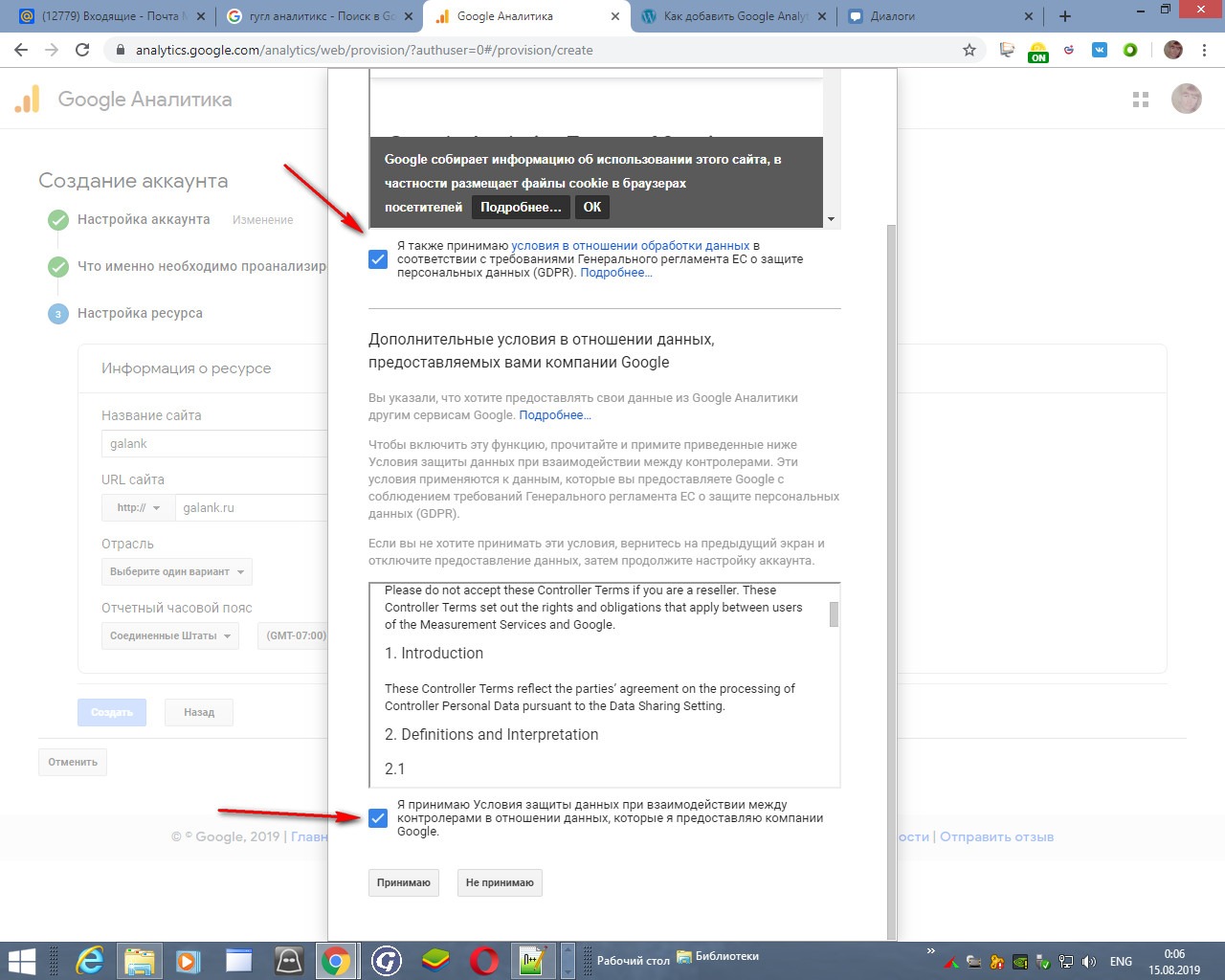The width and height of the screenshot is (1225, 980).
Task: Open the Google account avatar in Analytics
Action: 1187,99
